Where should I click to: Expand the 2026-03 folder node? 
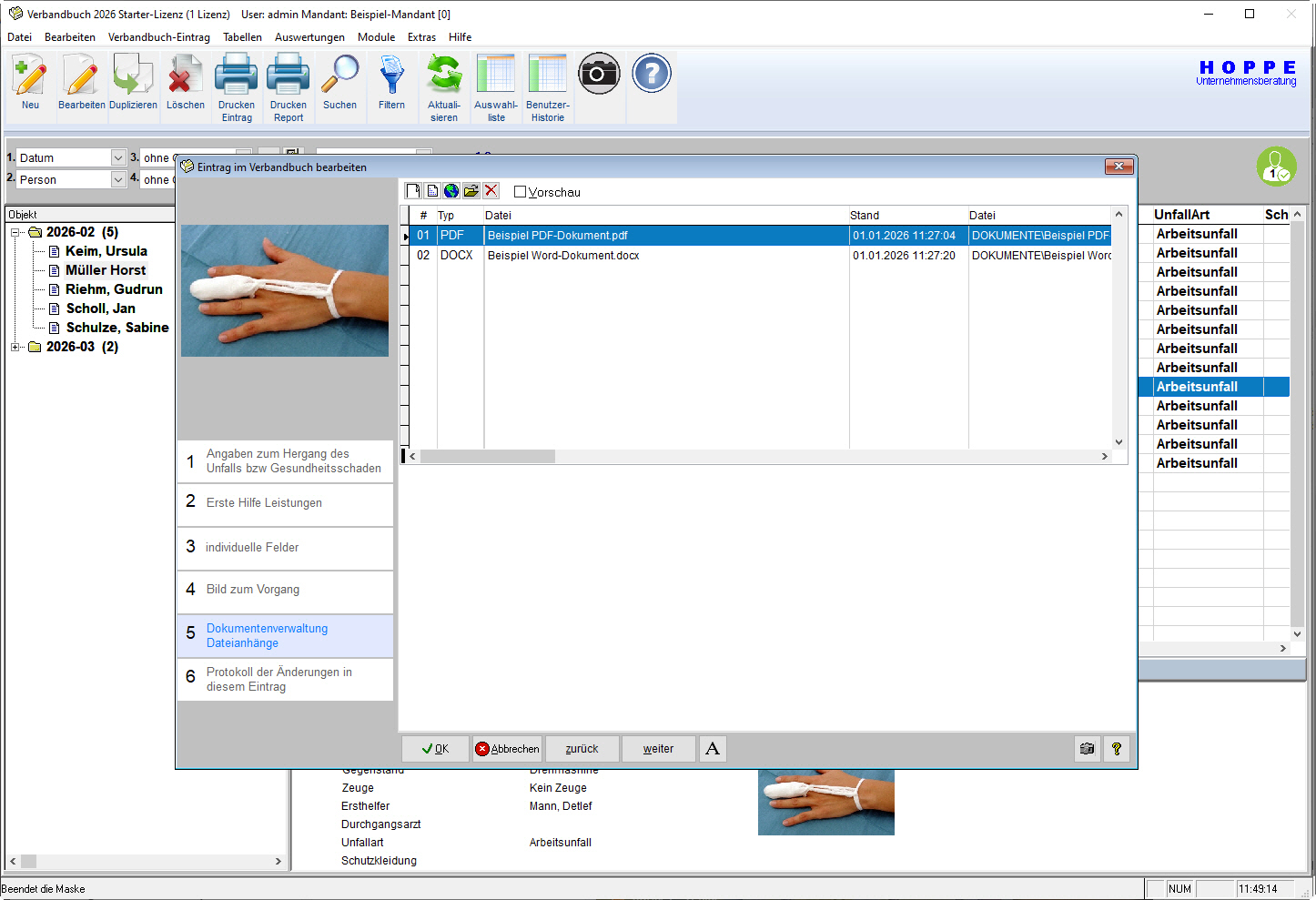15,347
